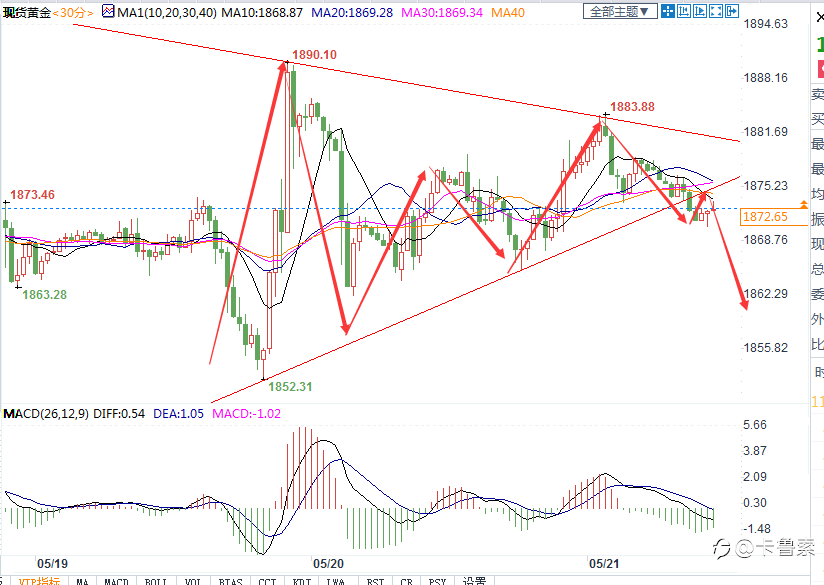Click the 1888.16 axis price level
The height and width of the screenshot is (585, 824).
tap(766, 78)
